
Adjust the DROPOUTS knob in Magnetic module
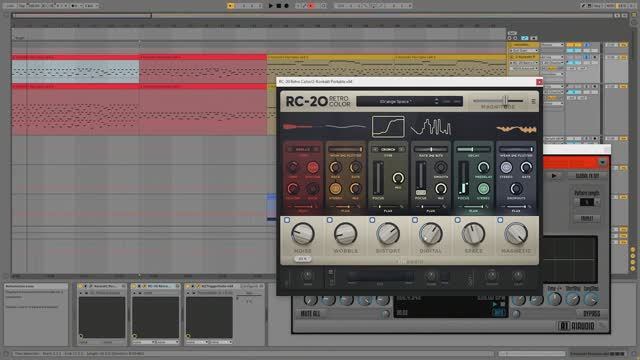click(516, 189)
